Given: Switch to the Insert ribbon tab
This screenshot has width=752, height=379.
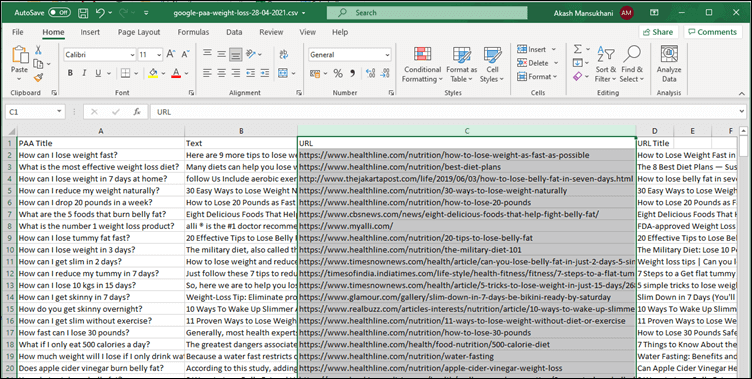Looking at the screenshot, I should [90, 32].
